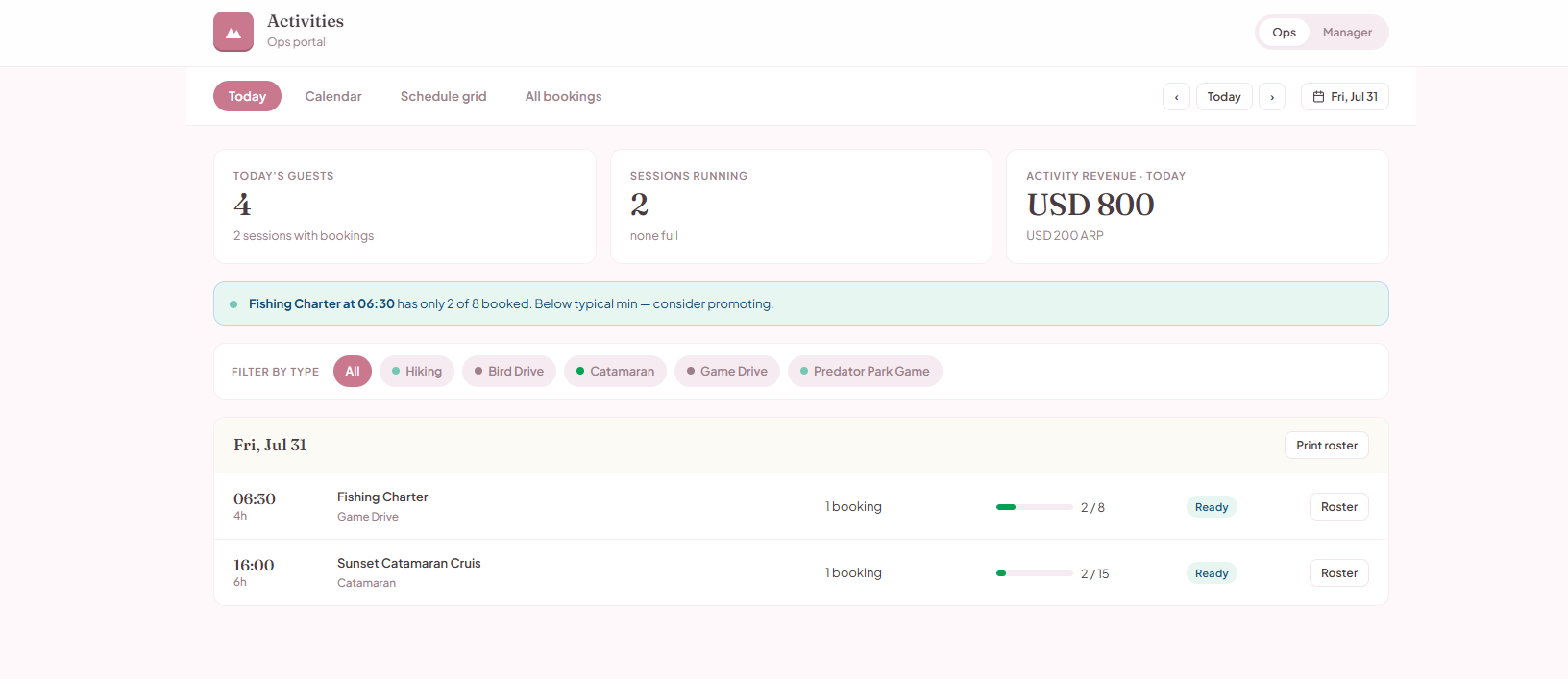Filter sessions by Hiking
Screen dimensions: 1568x679
point(417,372)
